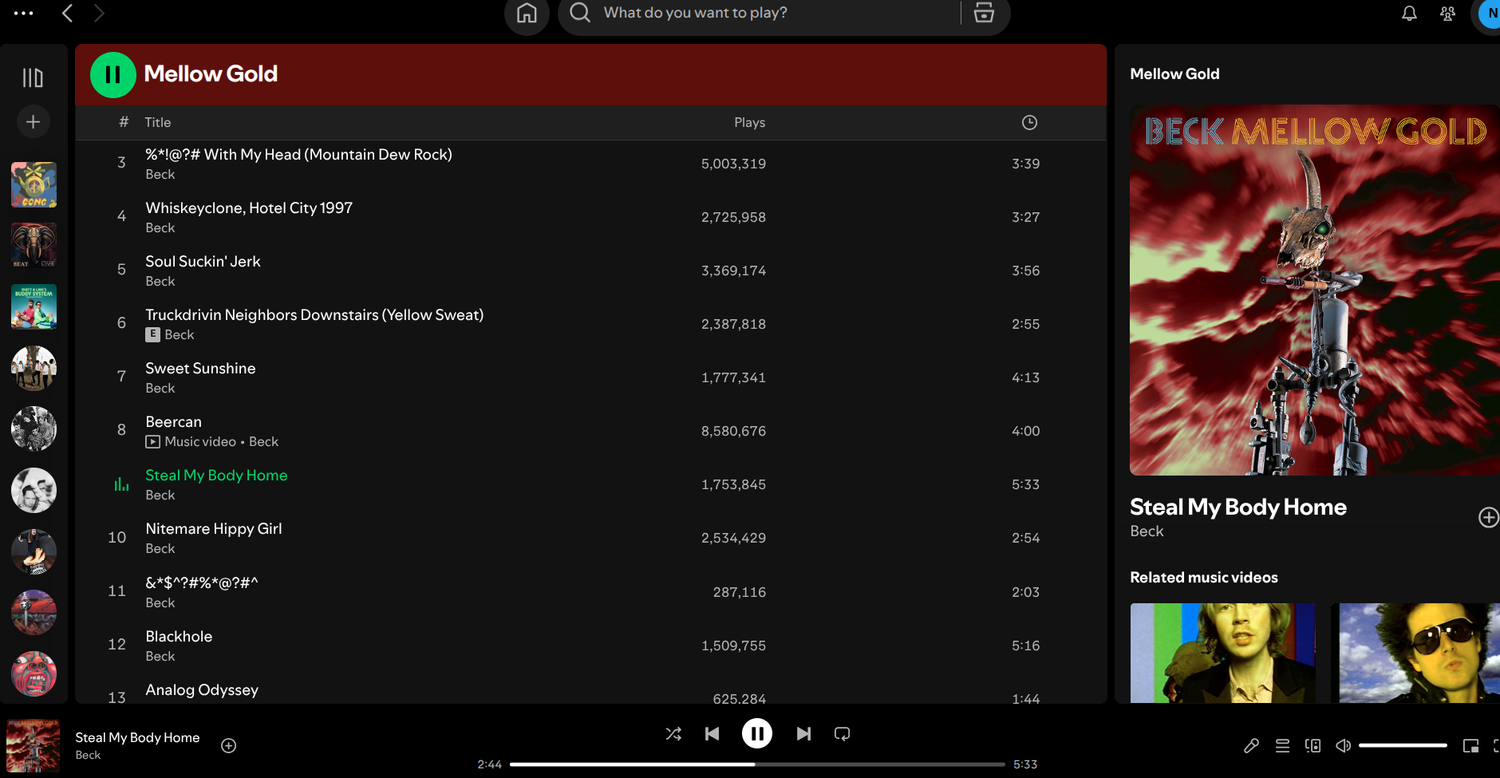Adjust the volume slider

[1403, 745]
